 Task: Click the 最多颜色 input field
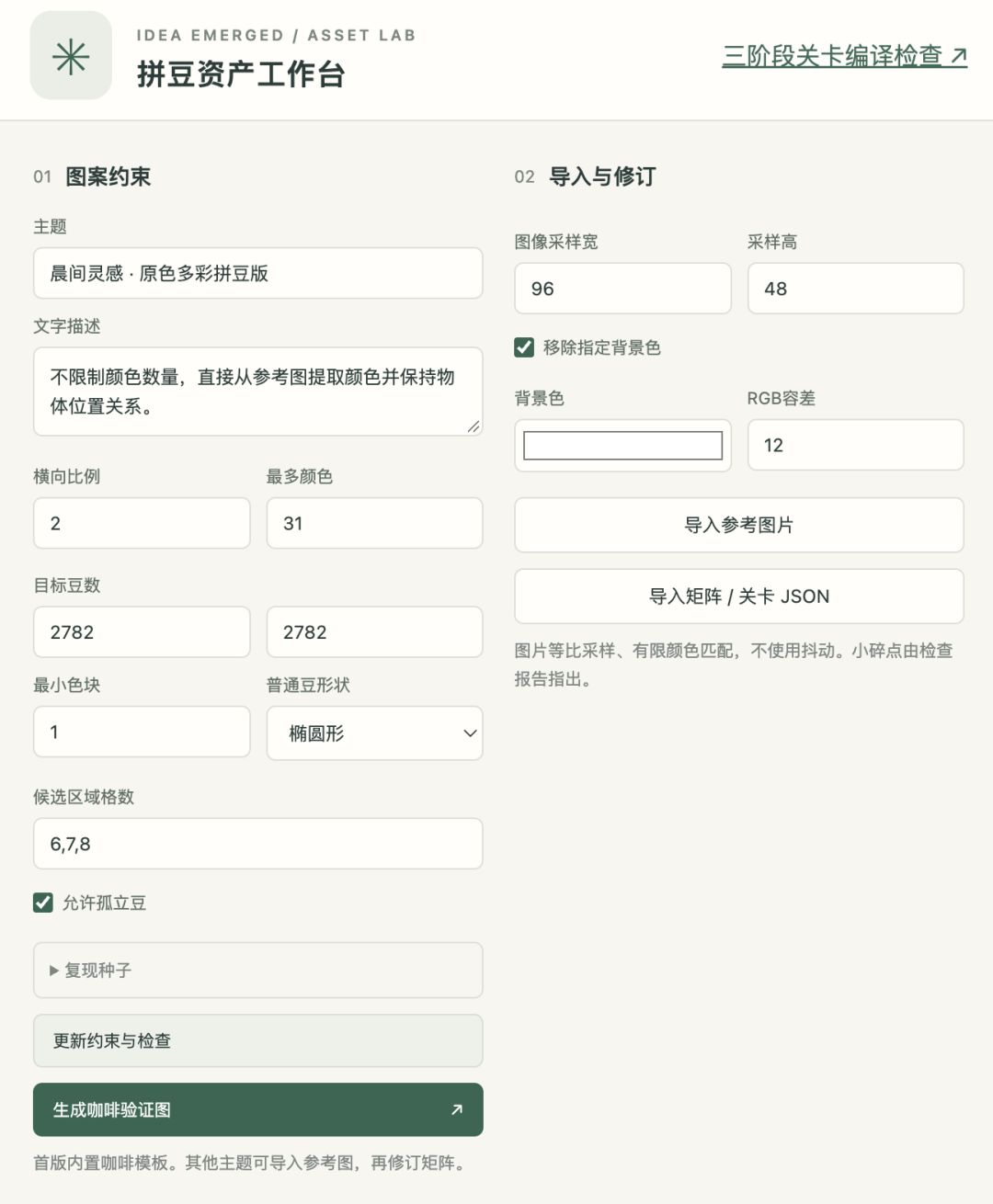click(375, 523)
